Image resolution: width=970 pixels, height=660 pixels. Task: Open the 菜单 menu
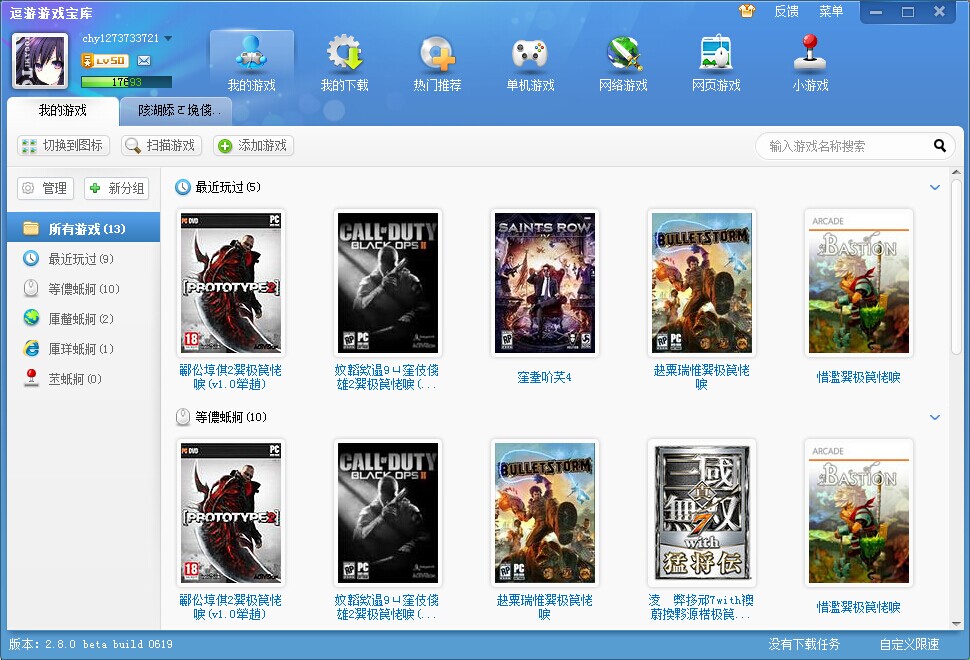pyautogui.click(x=831, y=11)
